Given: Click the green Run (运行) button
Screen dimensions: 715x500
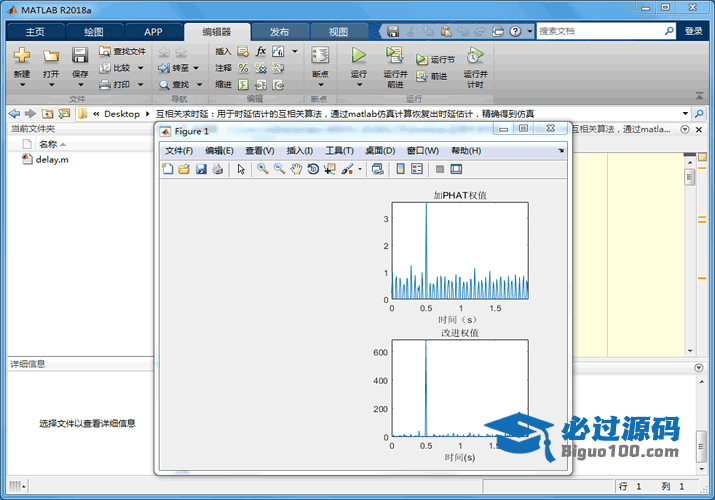Looking at the screenshot, I should pyautogui.click(x=359, y=56).
